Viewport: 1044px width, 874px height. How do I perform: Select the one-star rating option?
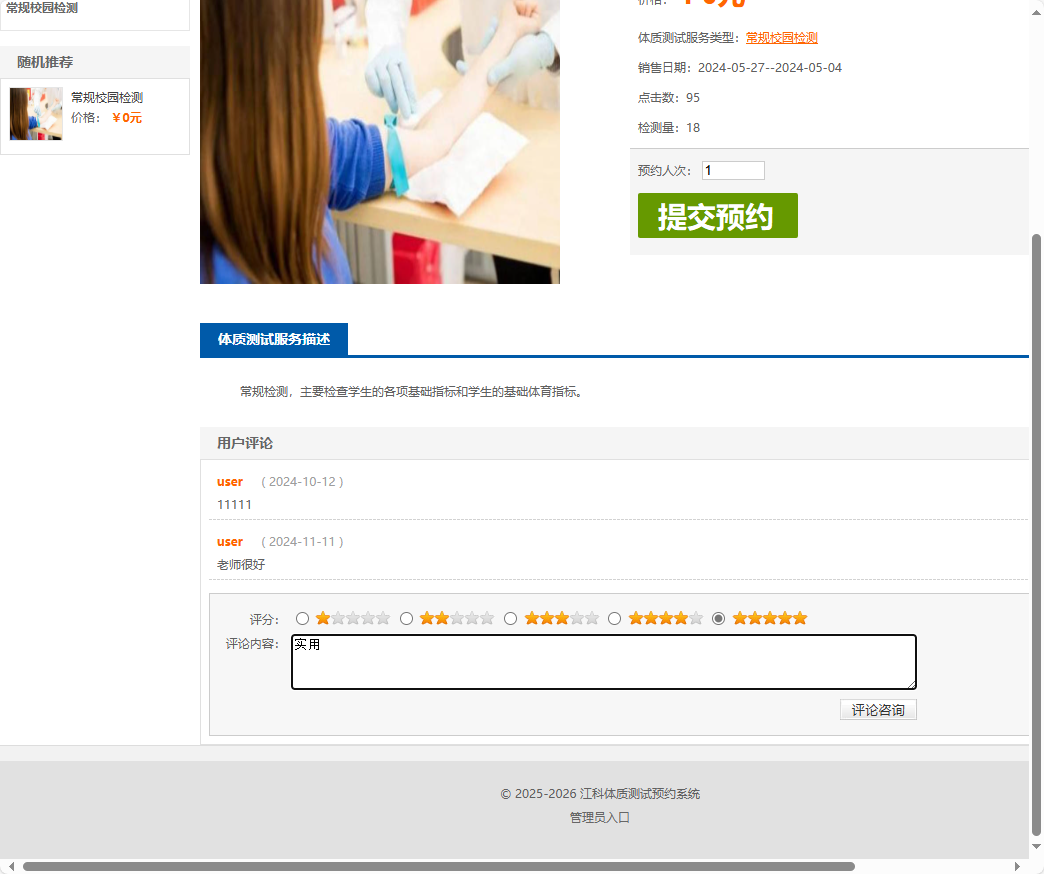tap(303, 618)
